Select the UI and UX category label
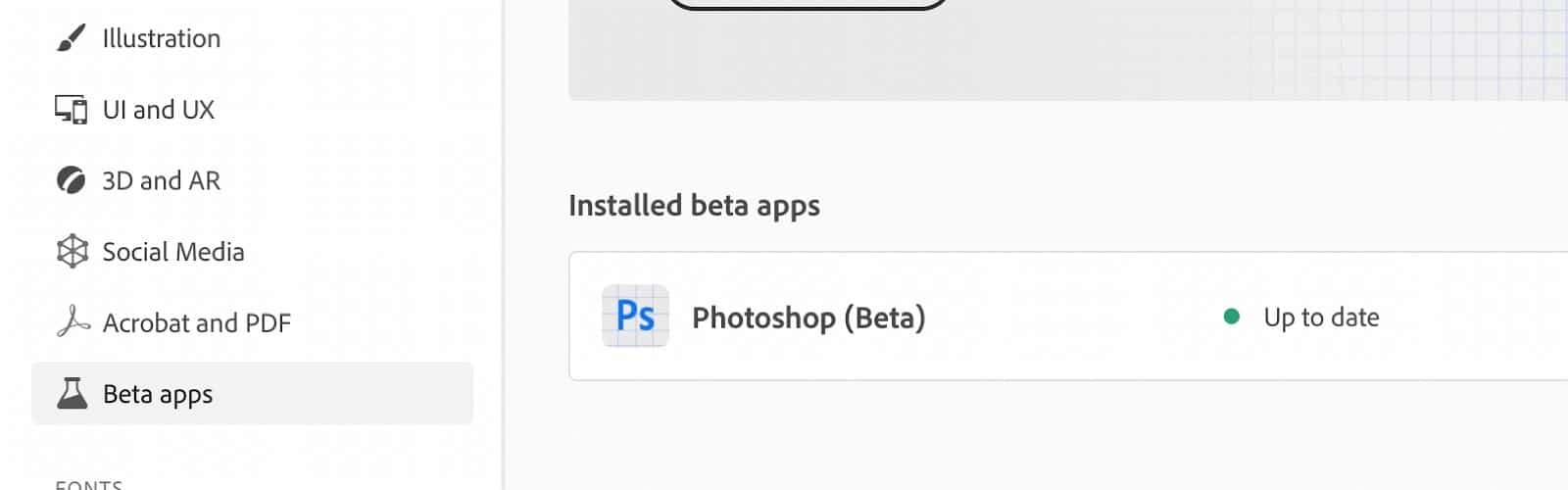The width and height of the screenshot is (1568, 490). coord(159,110)
